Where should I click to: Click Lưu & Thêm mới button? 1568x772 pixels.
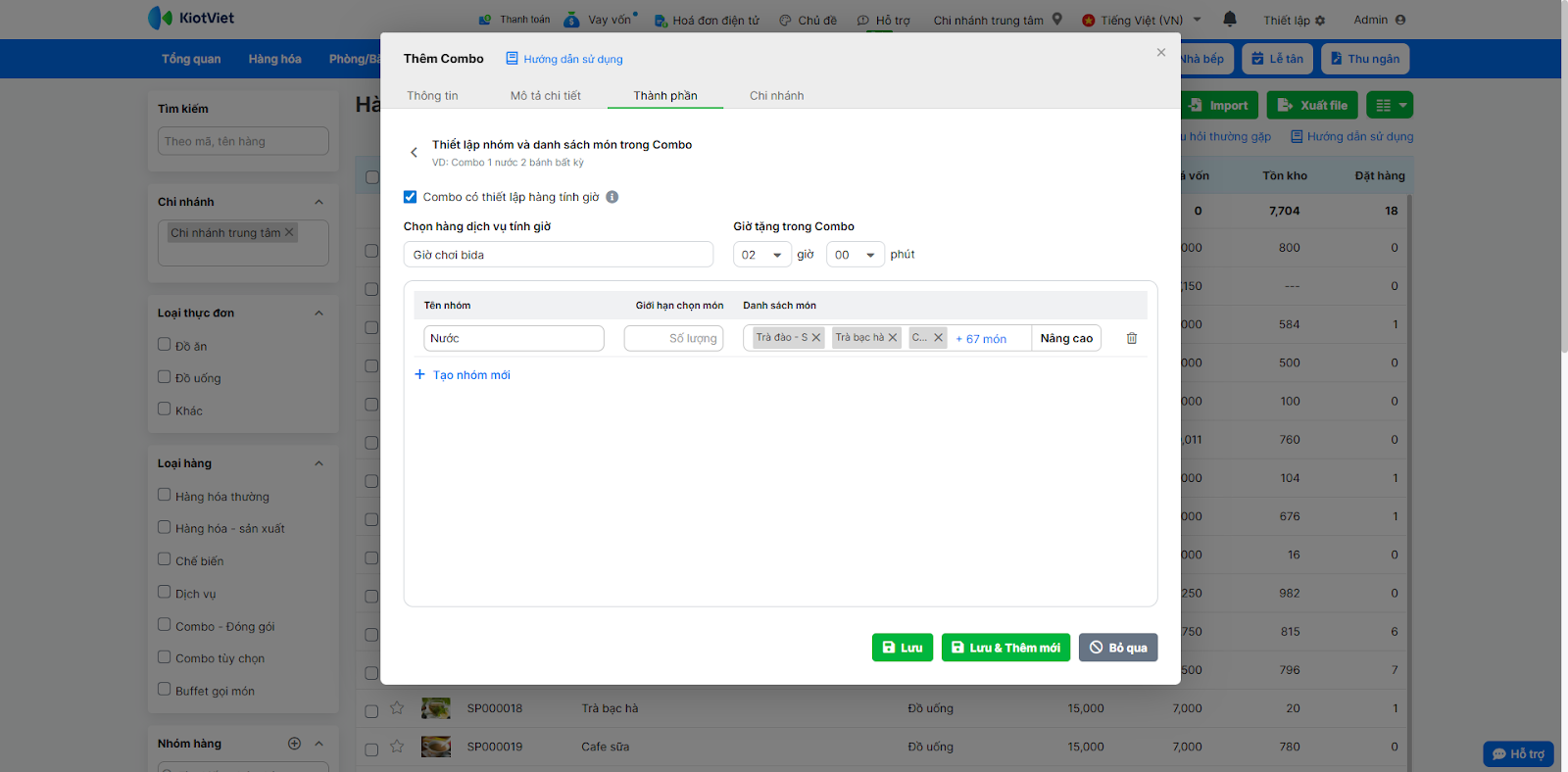[x=1005, y=648]
